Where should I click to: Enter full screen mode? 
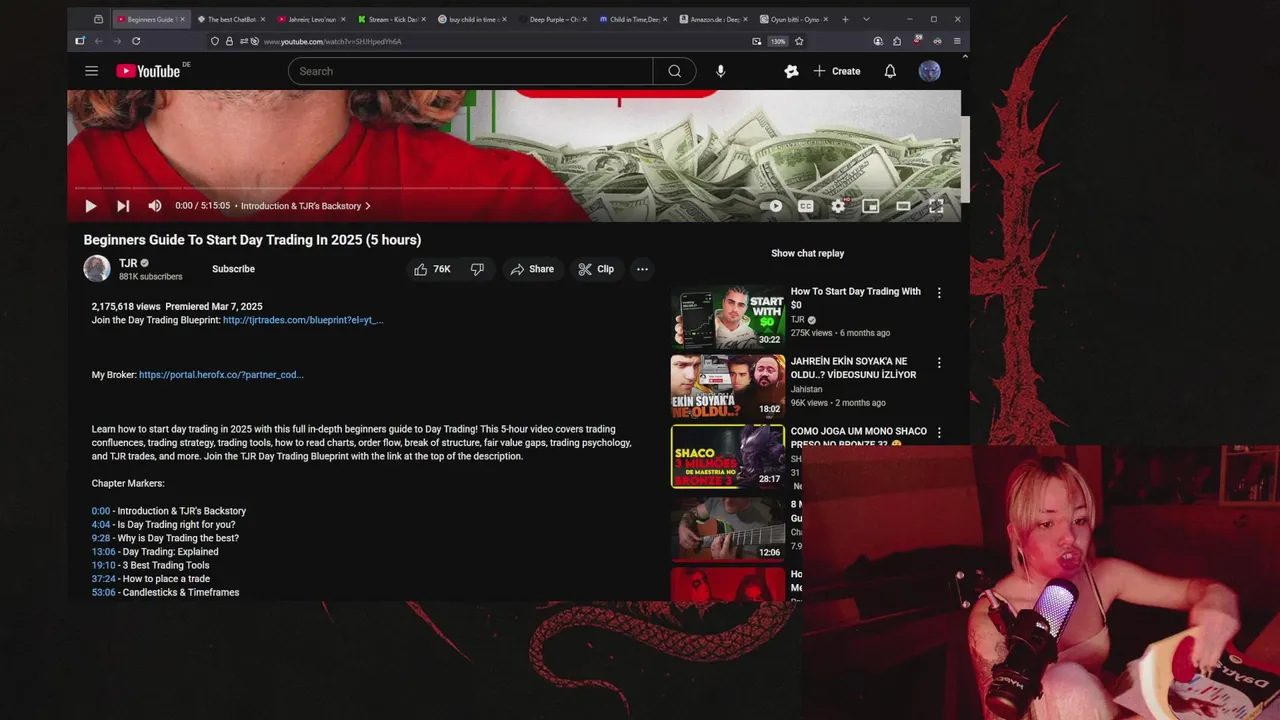point(936,206)
